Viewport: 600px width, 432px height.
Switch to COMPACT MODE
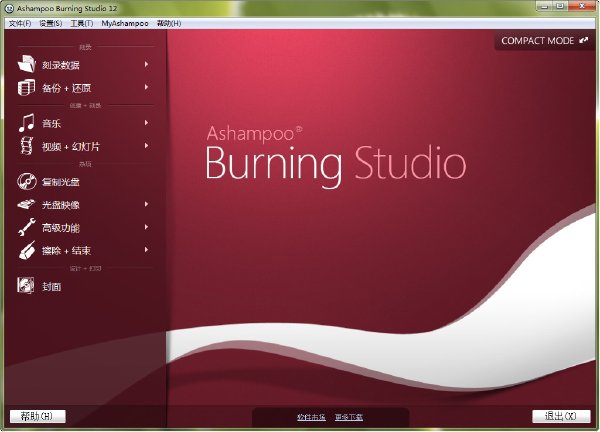point(544,41)
